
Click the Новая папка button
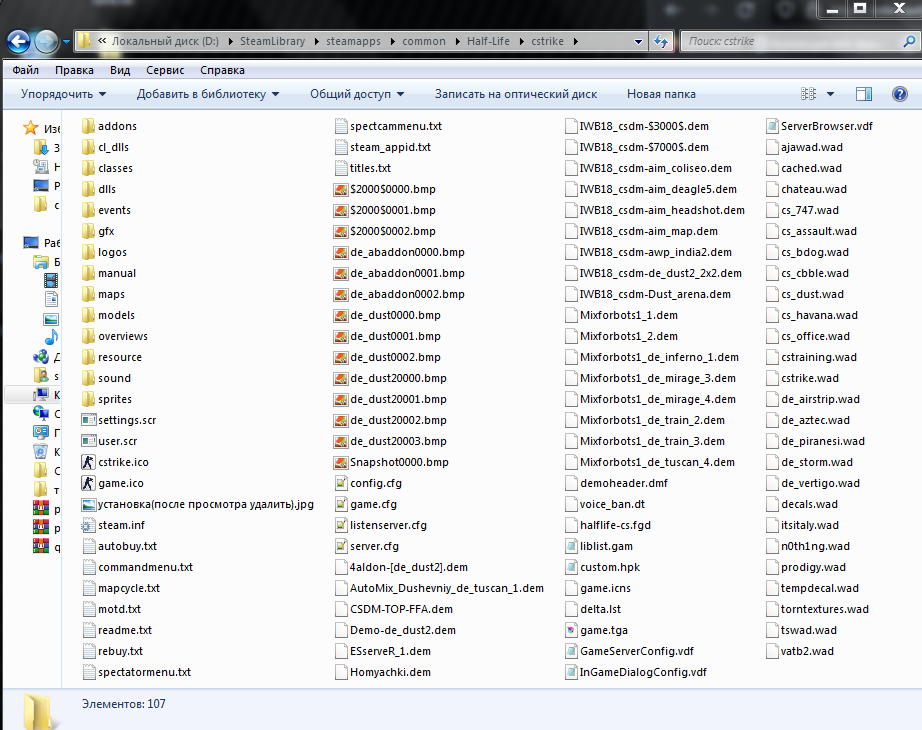[661, 93]
